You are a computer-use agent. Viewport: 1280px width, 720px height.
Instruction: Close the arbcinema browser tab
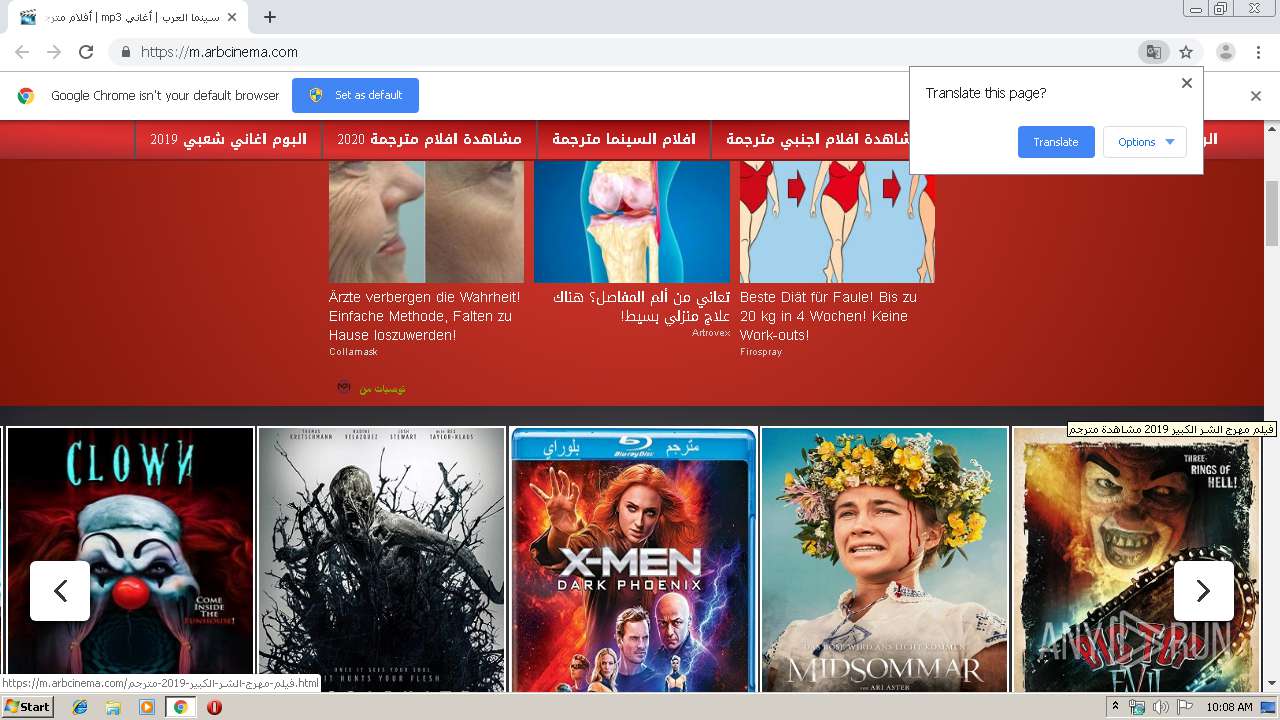[x=233, y=17]
